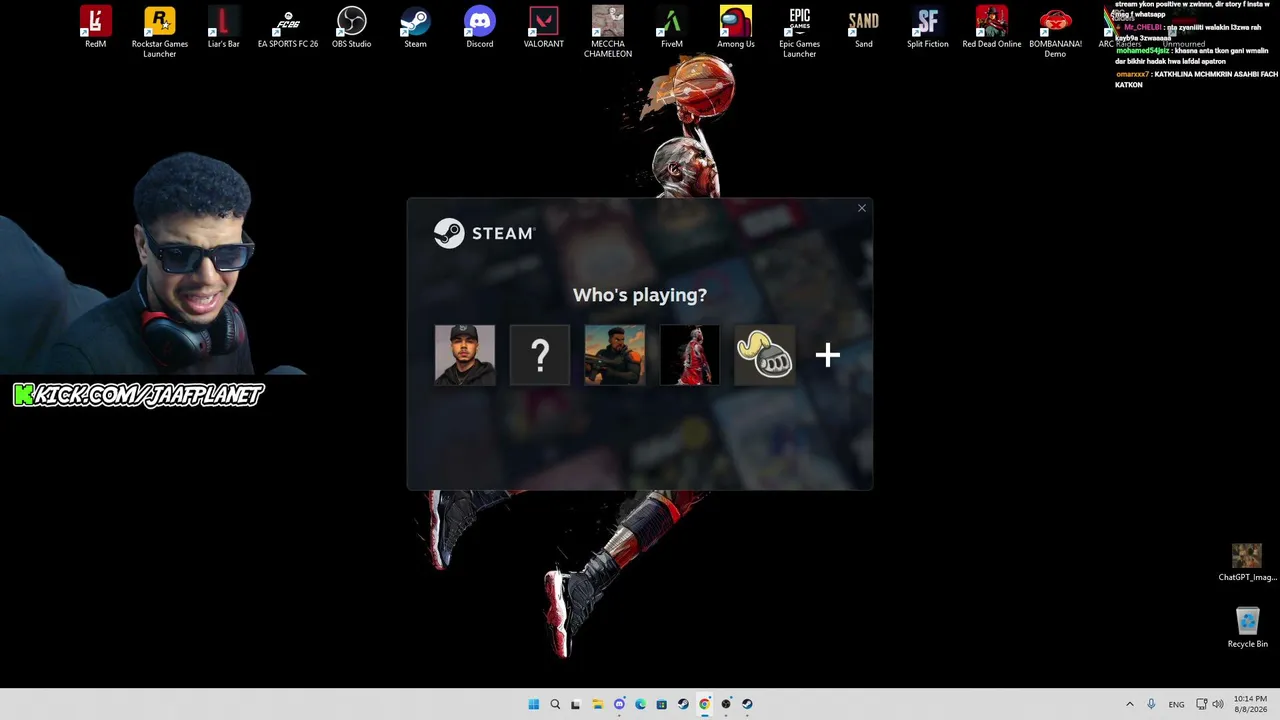The width and height of the screenshot is (1280, 720).
Task: Select the VALORANT desktop icon
Action: pyautogui.click(x=544, y=28)
